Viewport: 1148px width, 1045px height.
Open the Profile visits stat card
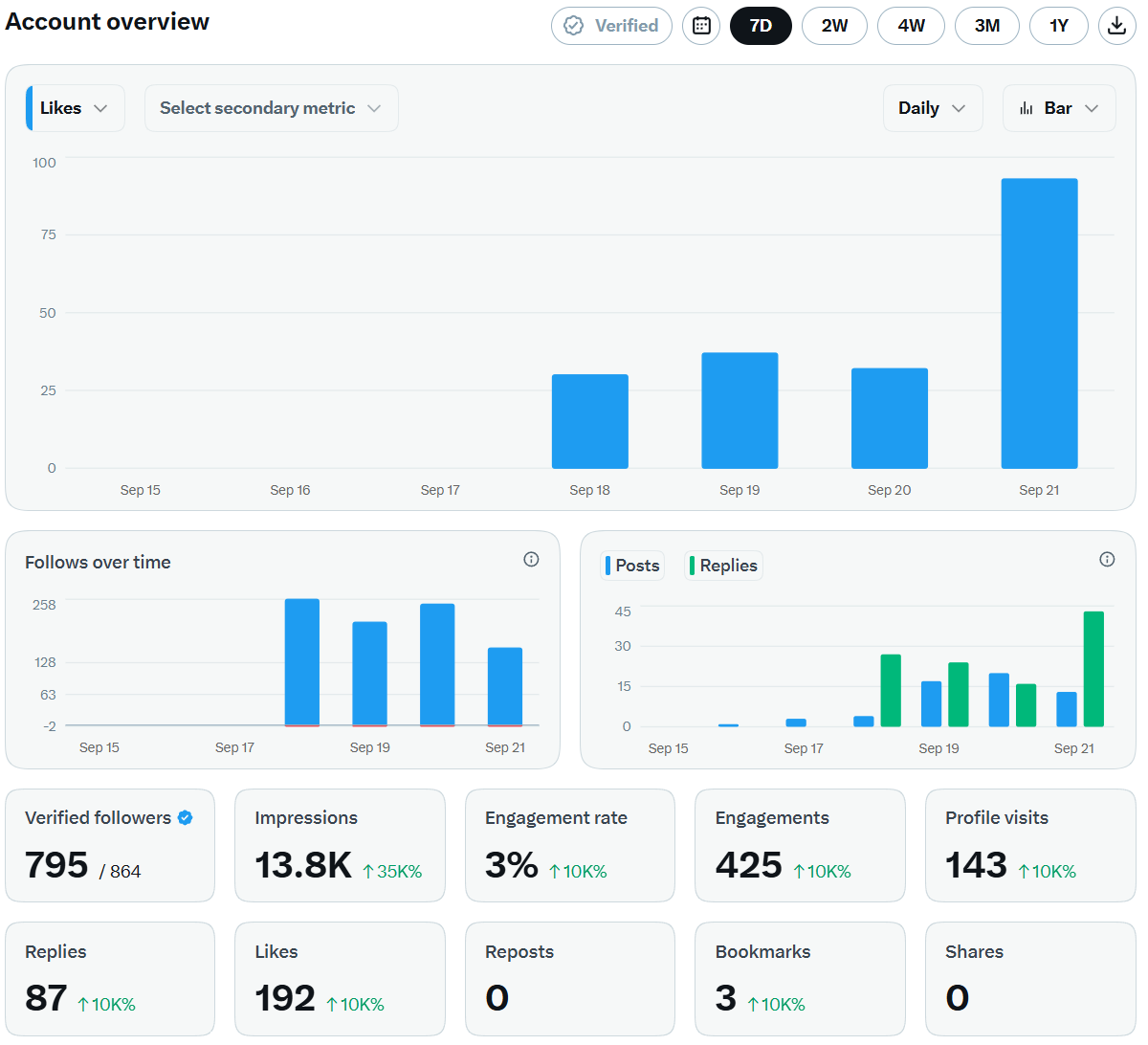point(1030,845)
